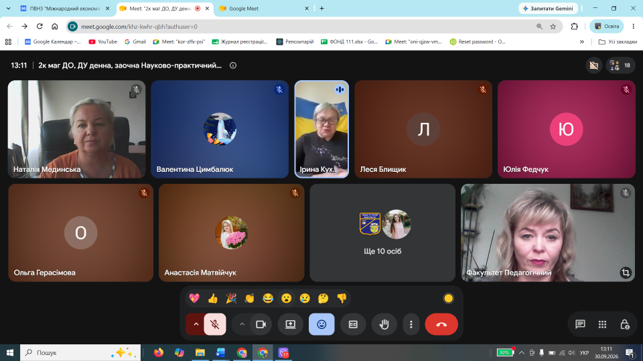Image resolution: width=643 pixels, height=361 pixels.
Task: Open File Explorer from the taskbar
Action: pyautogui.click(x=200, y=352)
